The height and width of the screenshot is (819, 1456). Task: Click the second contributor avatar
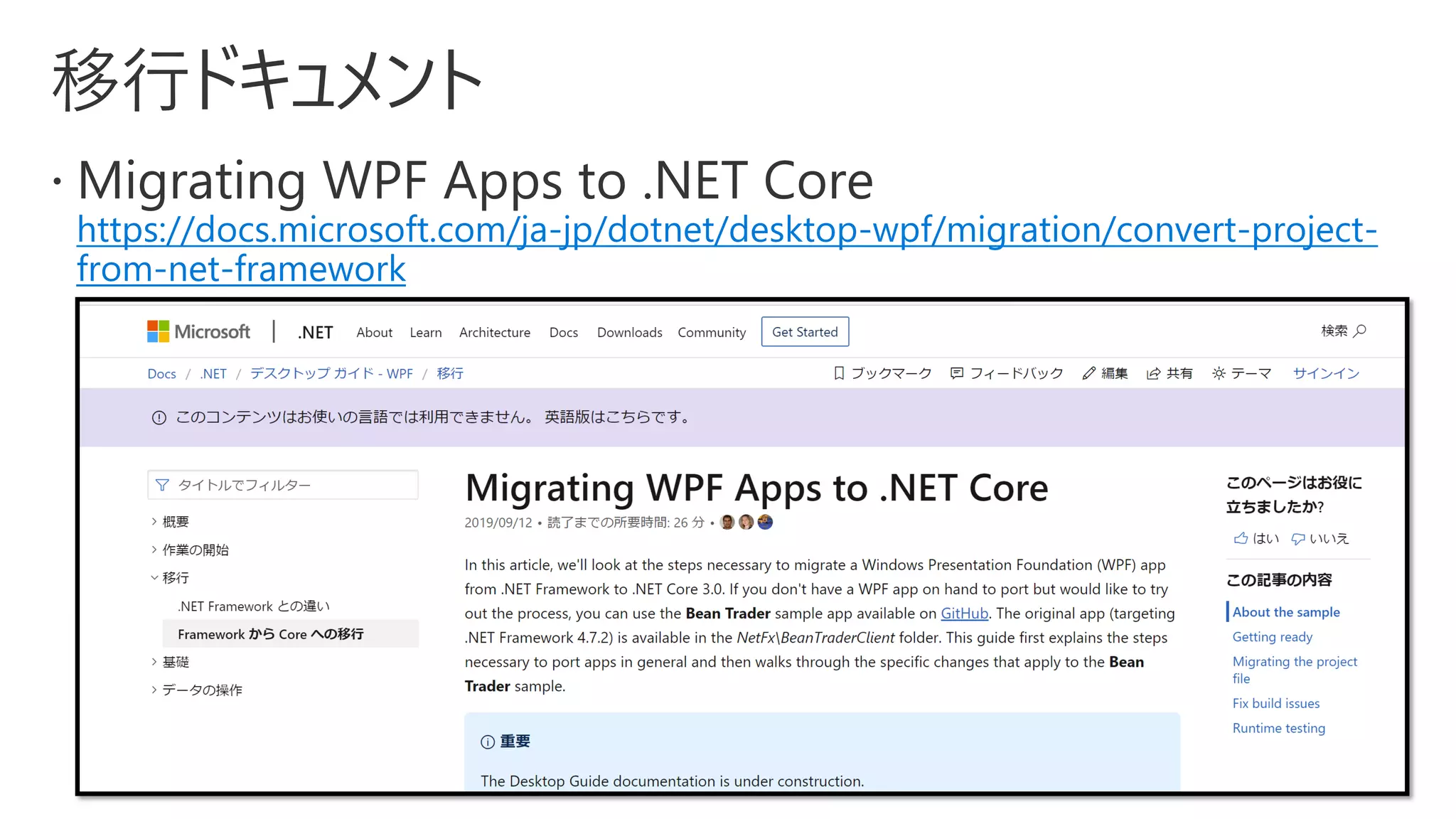[746, 523]
